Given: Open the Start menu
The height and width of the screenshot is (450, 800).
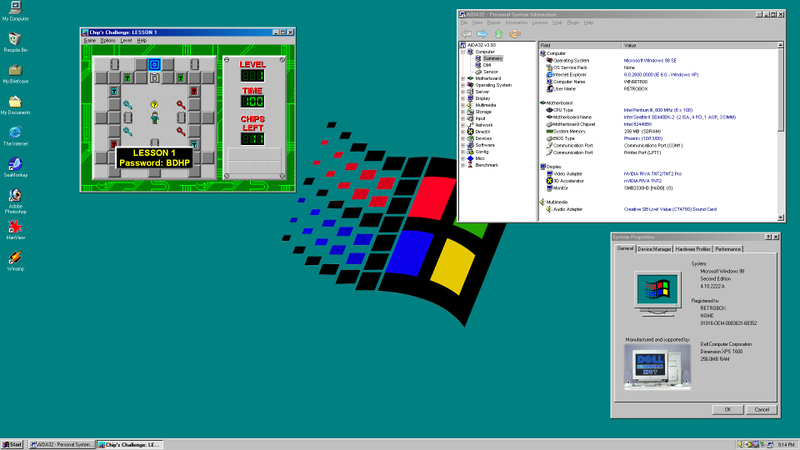Looking at the screenshot, I should pos(12,445).
